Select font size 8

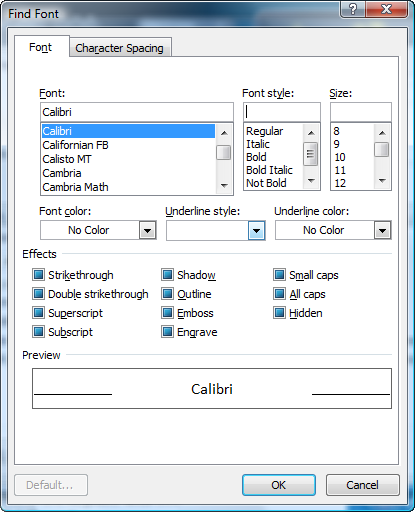(x=353, y=131)
